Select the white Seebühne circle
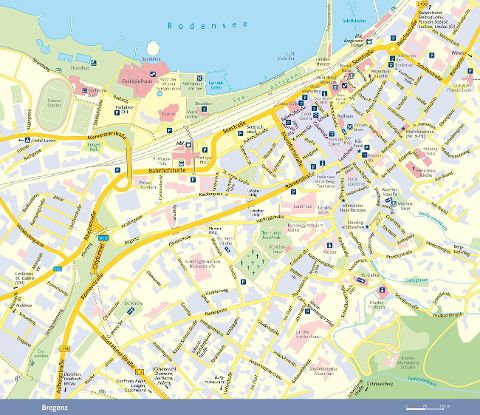 tap(153, 48)
